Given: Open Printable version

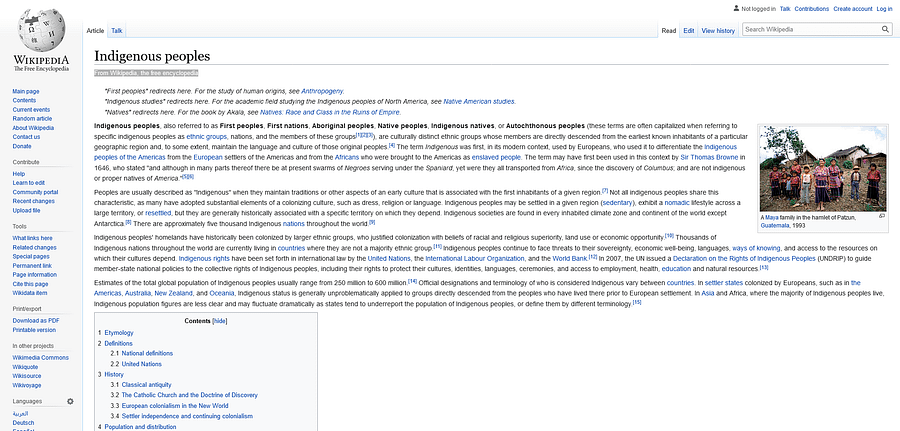Looking at the screenshot, I should tap(34, 330).
